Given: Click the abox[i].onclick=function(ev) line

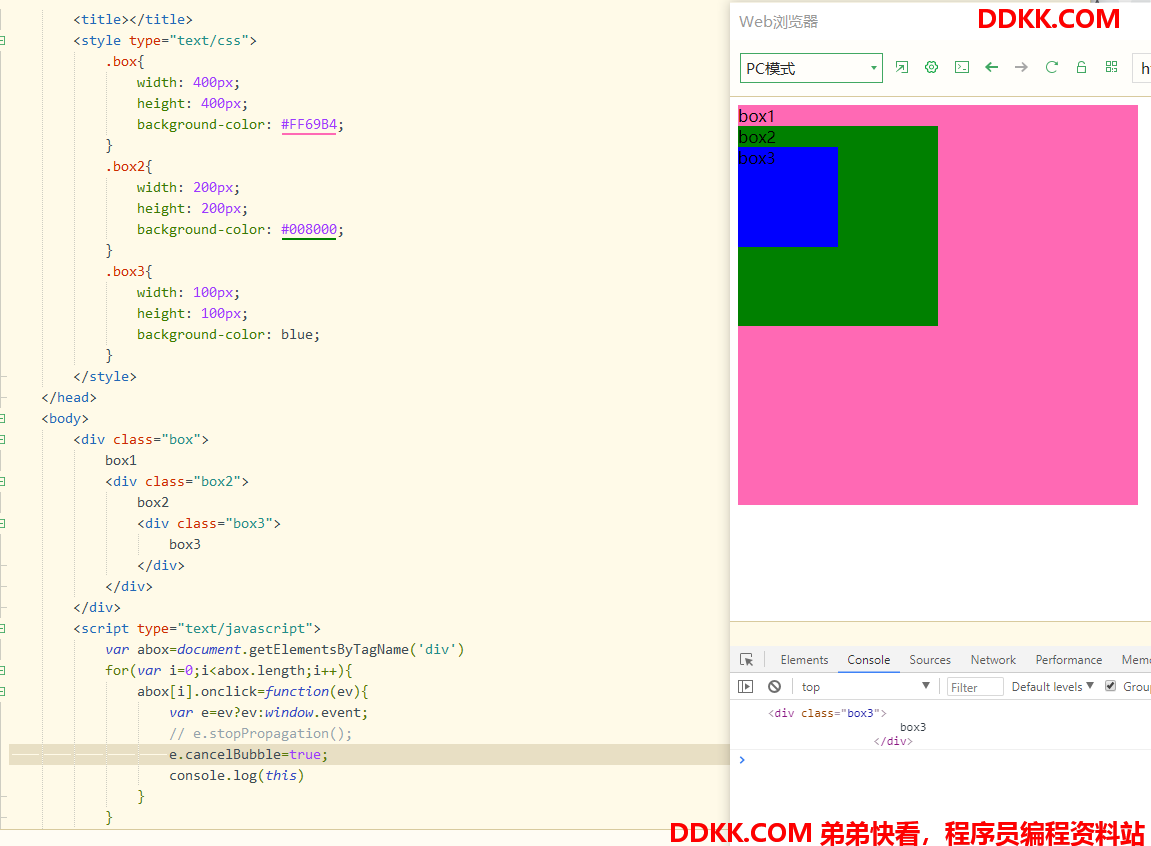Looking at the screenshot, I should pyautogui.click(x=253, y=691).
